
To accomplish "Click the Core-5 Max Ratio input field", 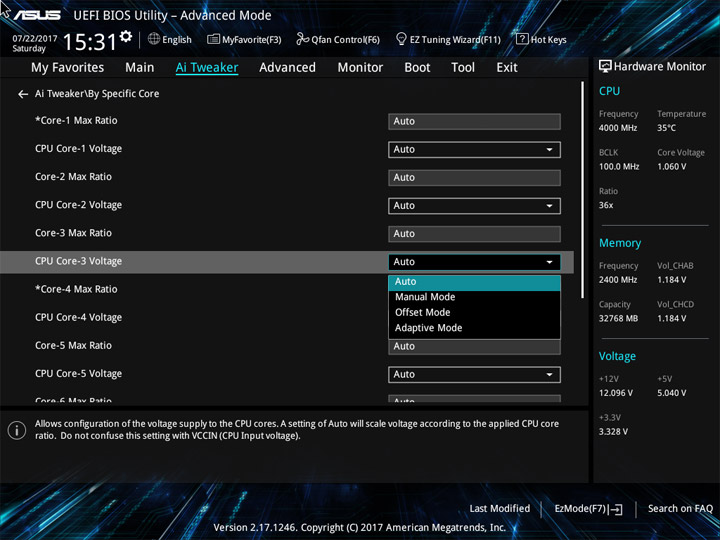I will 474,347.
